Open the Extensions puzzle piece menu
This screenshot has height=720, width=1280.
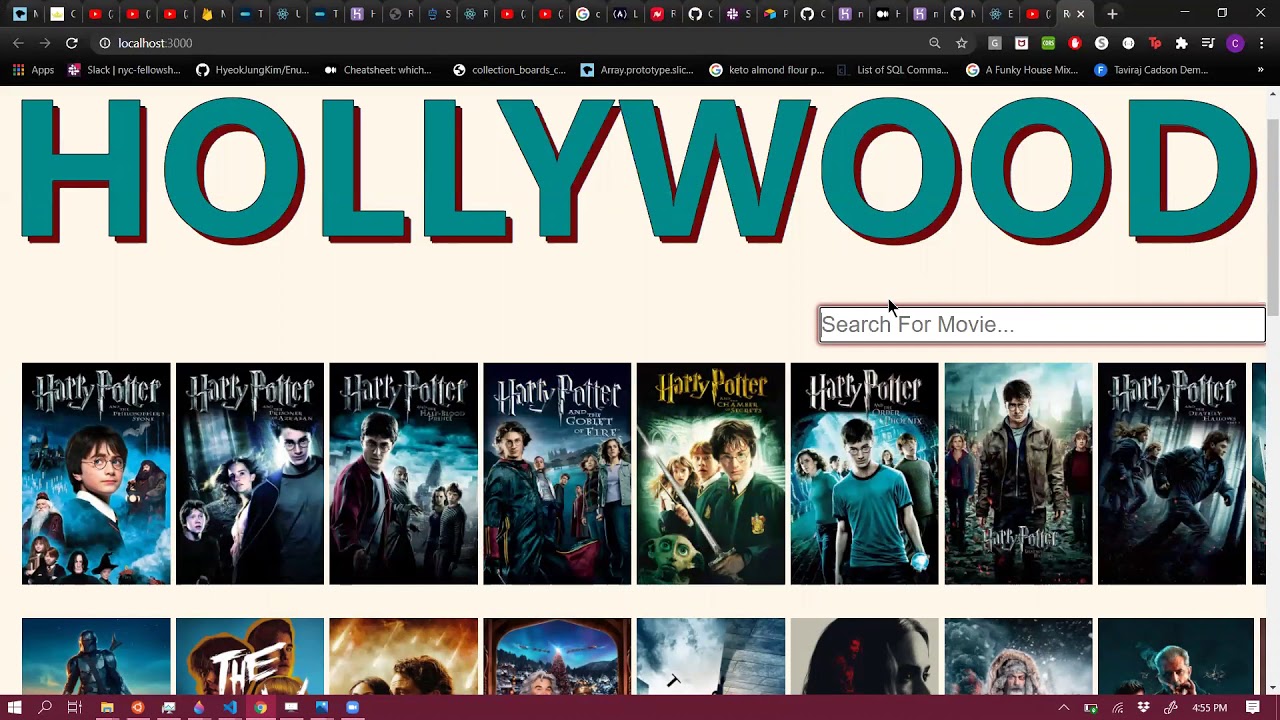point(1182,43)
